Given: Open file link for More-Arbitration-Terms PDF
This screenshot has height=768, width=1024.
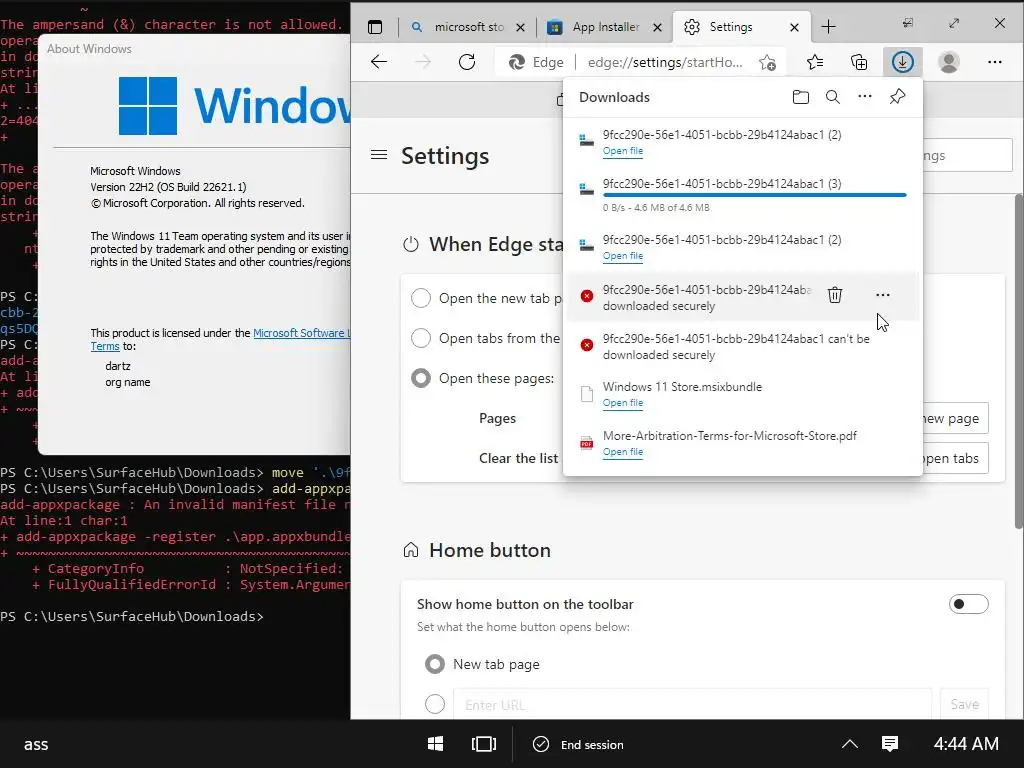Looking at the screenshot, I should pyautogui.click(x=622, y=452).
